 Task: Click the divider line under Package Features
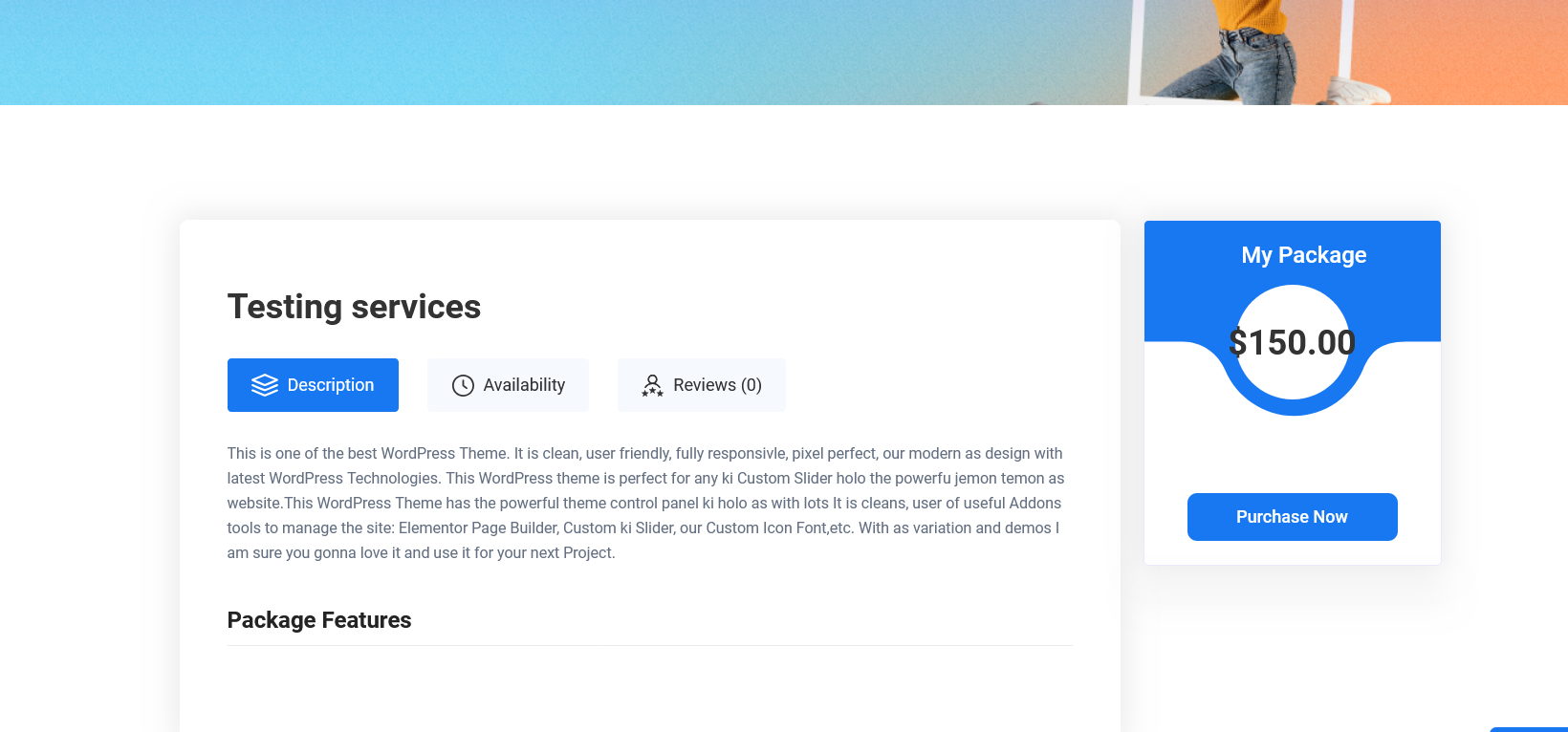[650, 646]
